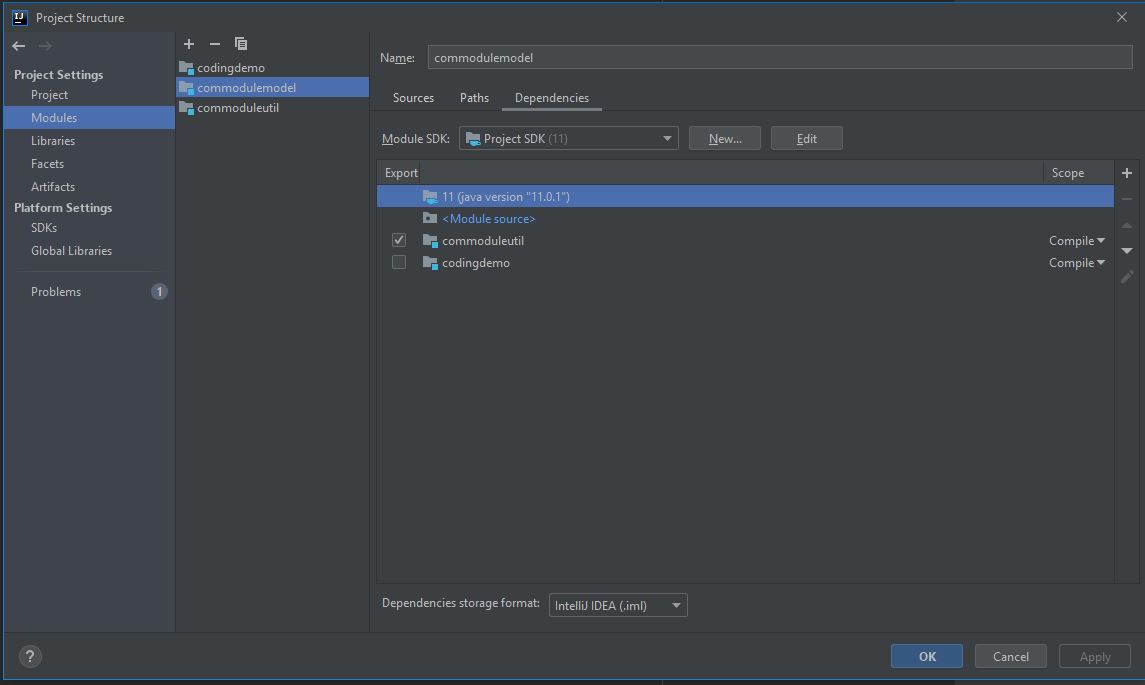
Task: Close the Project Structure dialog
Action: point(1122,17)
